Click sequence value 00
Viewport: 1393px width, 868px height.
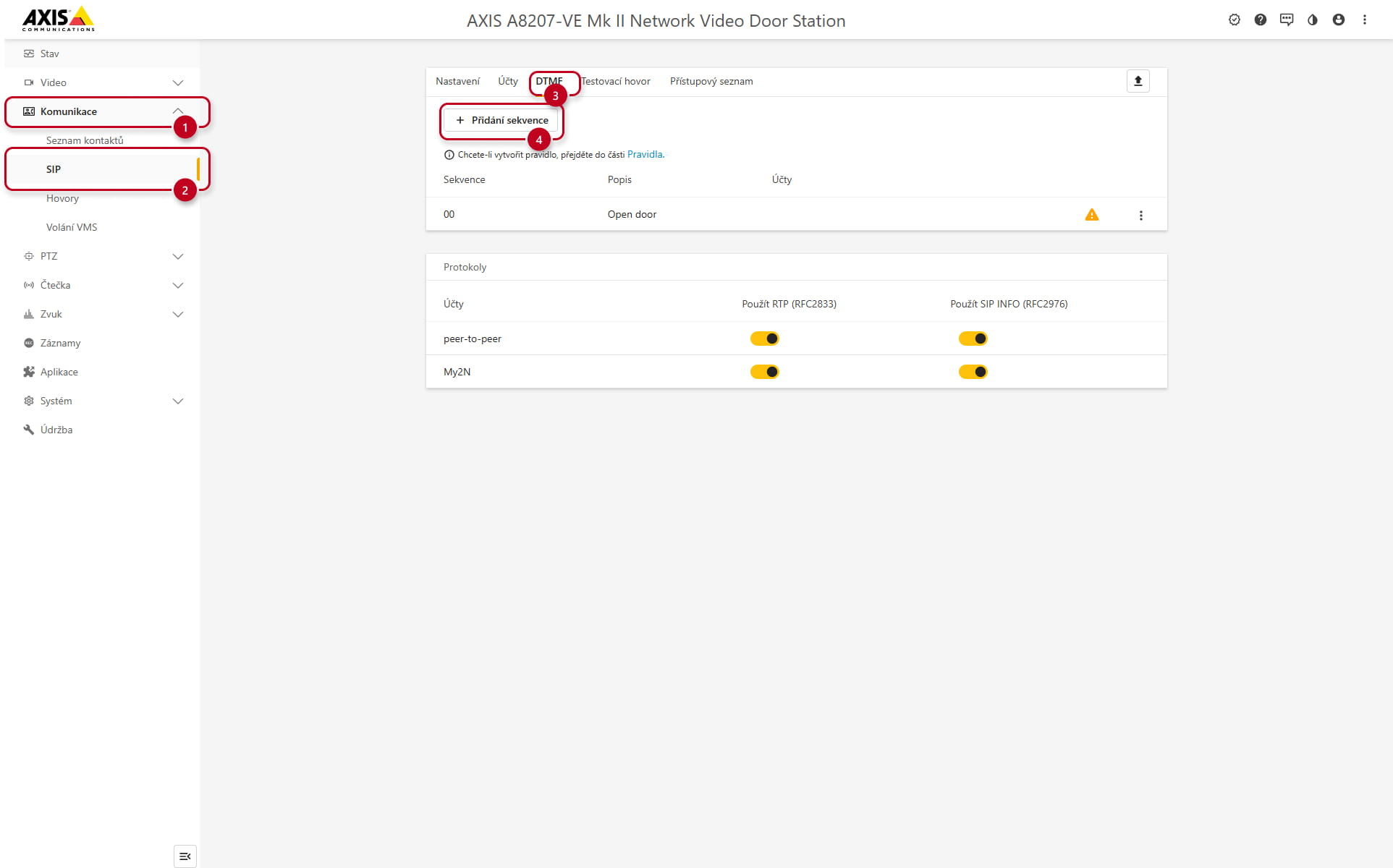(449, 214)
